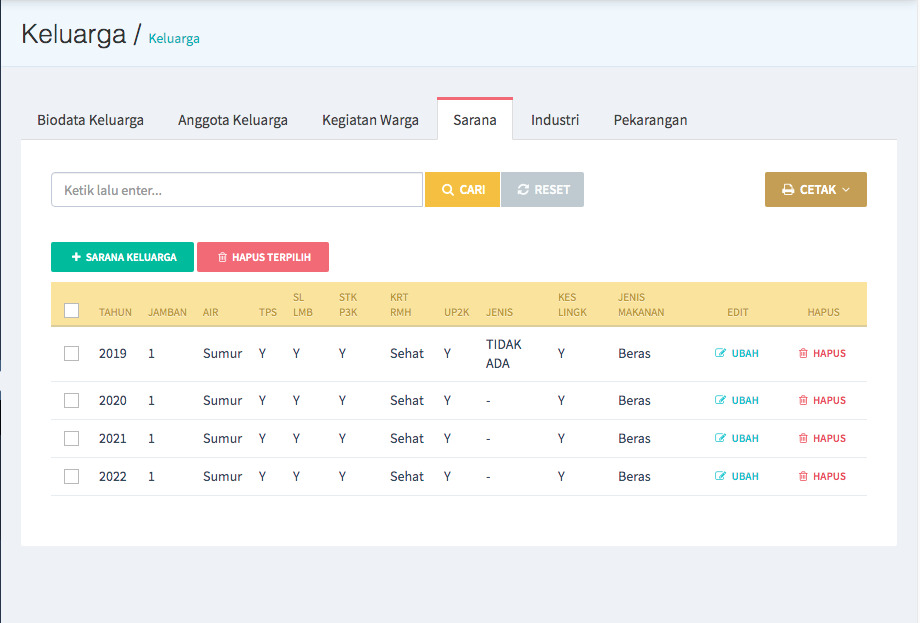Select the checkbox for the 2022 row
Screen dimensions: 920x623
pos(72,476)
